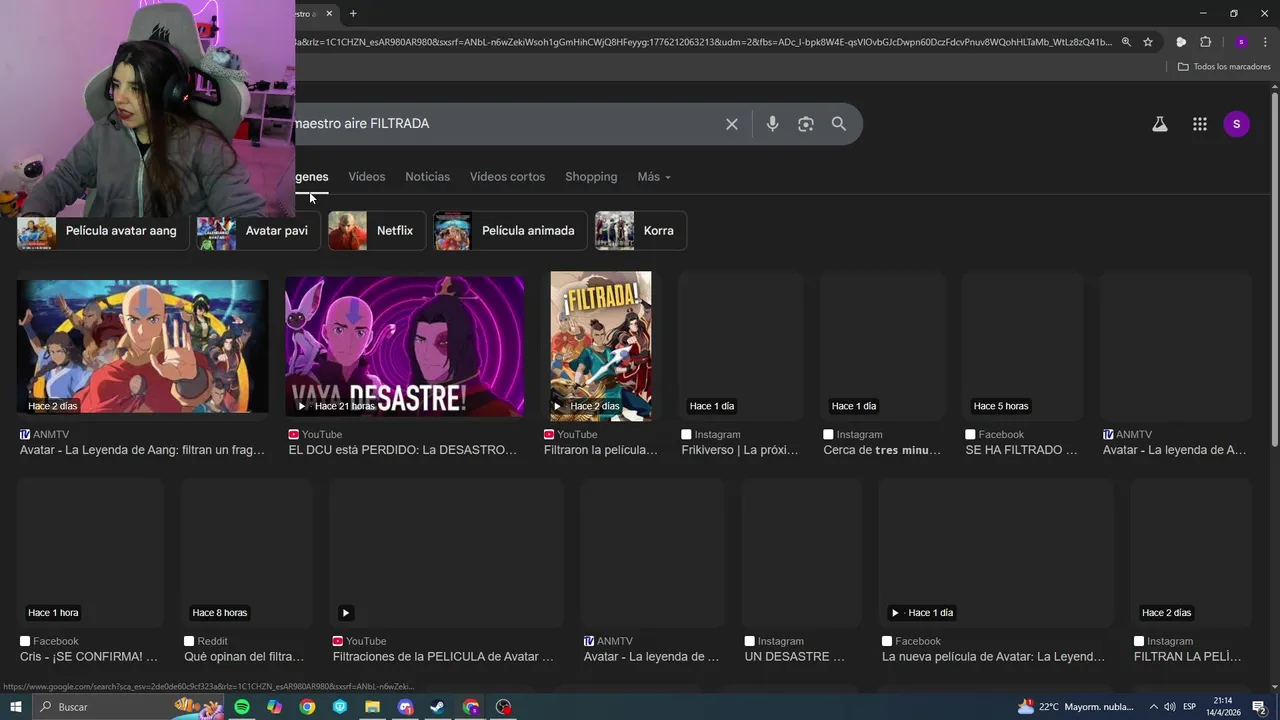Select the Avatar pavi suggestion chip
This screenshot has height=720, width=1280.
coord(258,231)
